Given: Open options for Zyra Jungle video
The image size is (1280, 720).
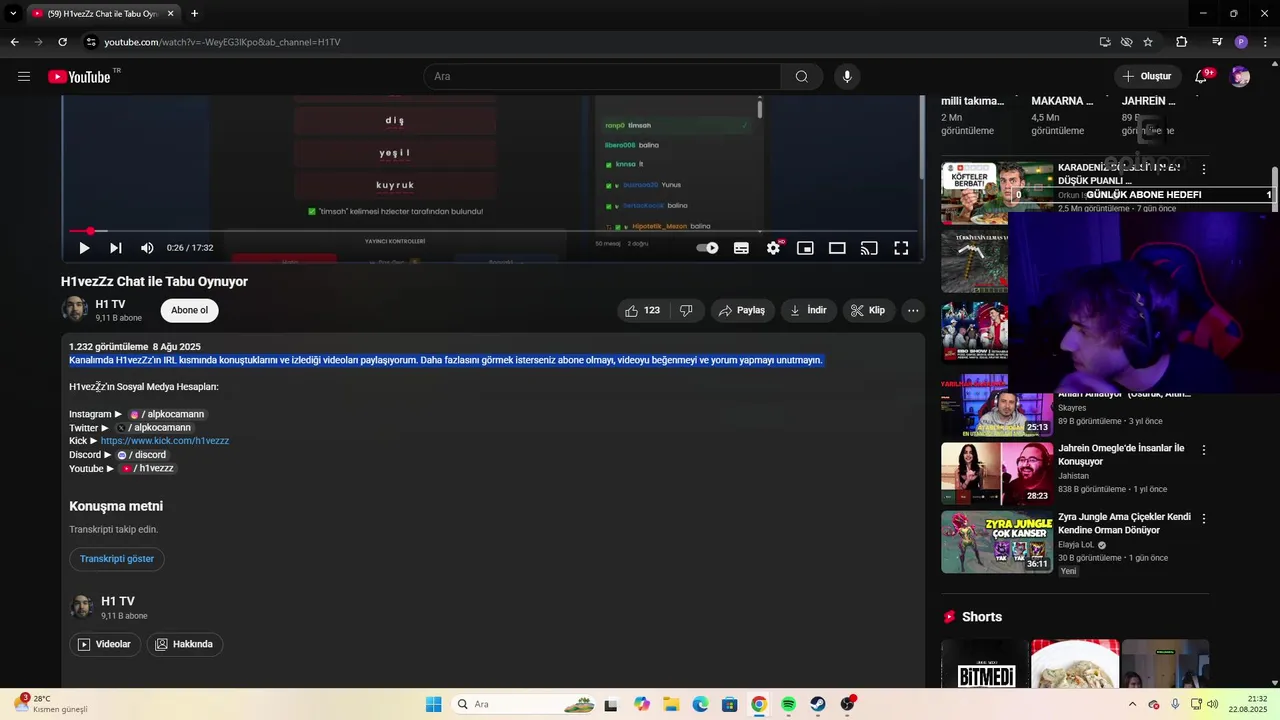Looking at the screenshot, I should pos(1204,519).
